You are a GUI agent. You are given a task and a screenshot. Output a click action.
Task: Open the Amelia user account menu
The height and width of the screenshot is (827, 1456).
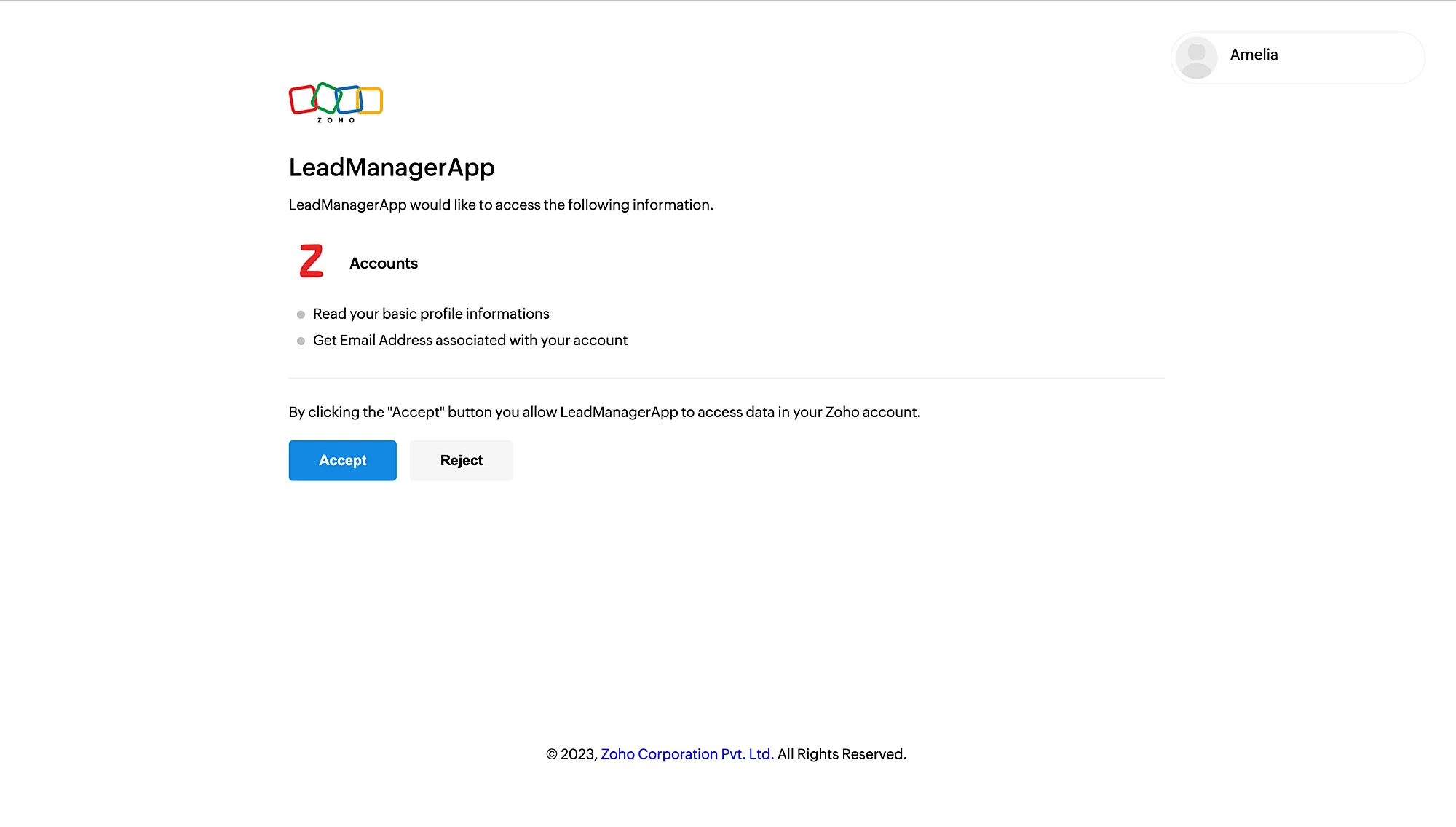coord(1297,58)
